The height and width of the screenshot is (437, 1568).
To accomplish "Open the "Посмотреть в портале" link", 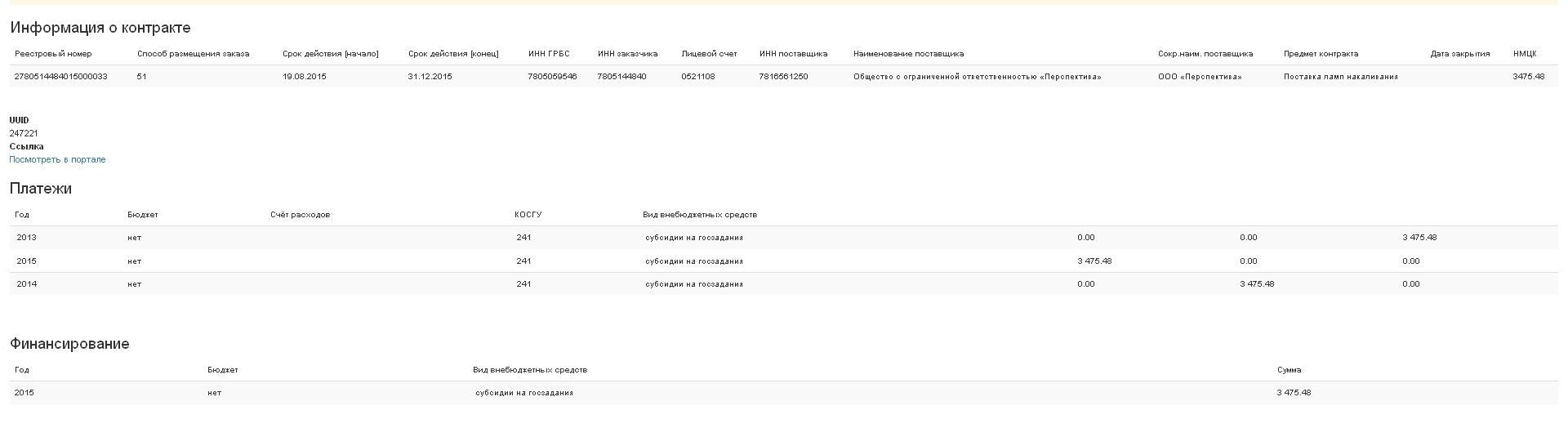I will 57,159.
